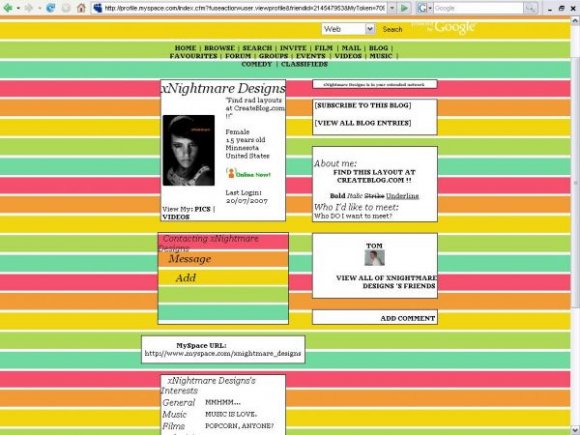580x435 pixels.
Task: View profile VIDEOS link under View My
Action: point(176,217)
